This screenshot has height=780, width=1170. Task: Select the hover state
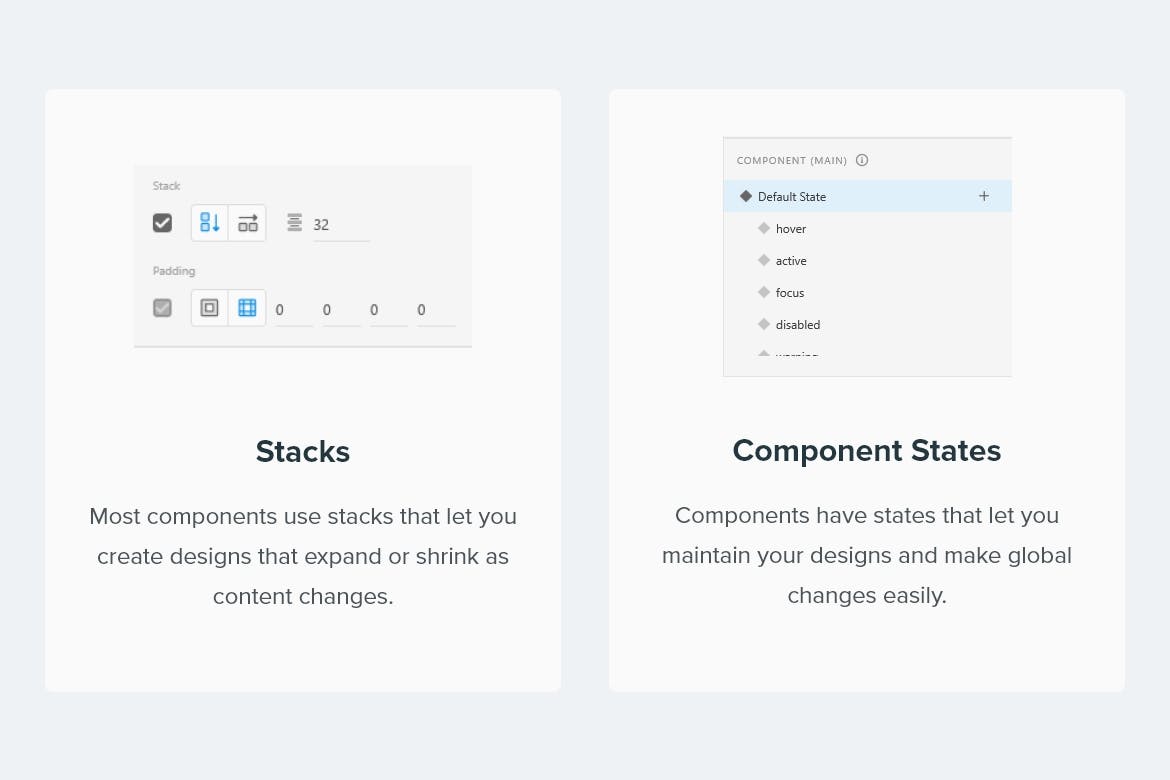(790, 229)
